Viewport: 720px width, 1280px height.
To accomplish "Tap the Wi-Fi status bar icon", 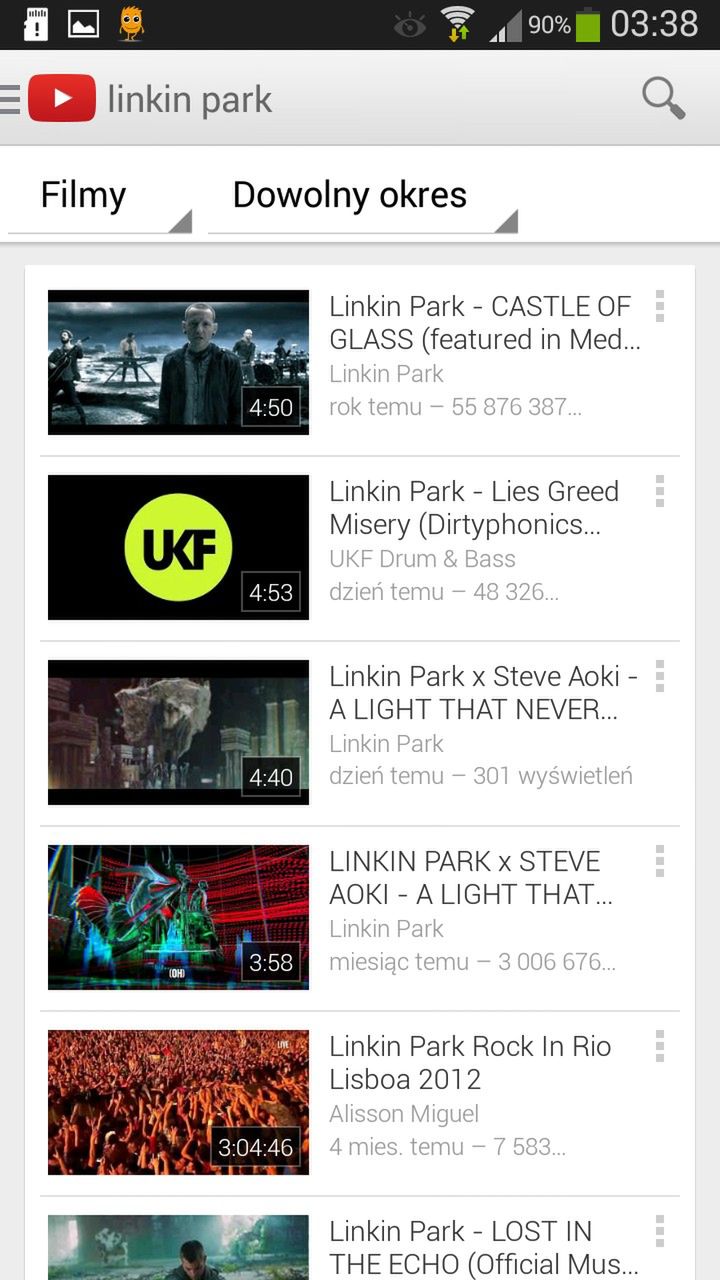I will 458,23.
